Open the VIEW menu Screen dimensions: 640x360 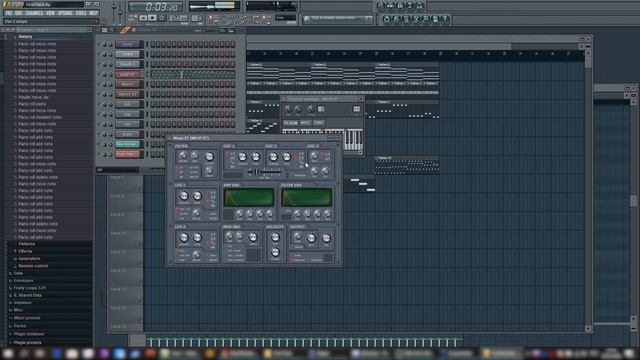pyautogui.click(x=50, y=13)
